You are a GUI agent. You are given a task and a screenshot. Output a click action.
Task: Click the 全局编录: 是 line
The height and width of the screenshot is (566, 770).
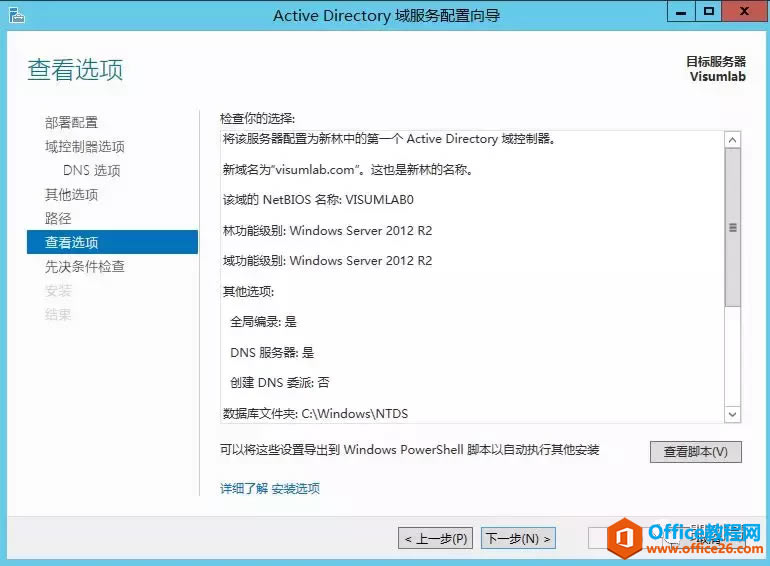(263, 322)
